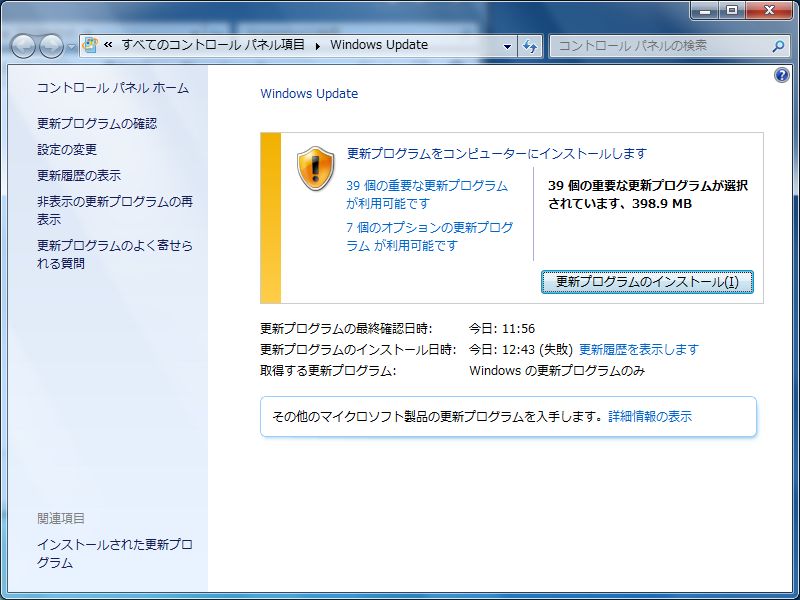Go to コントロール パネル ホーム
The image size is (800, 600).
click(113, 88)
